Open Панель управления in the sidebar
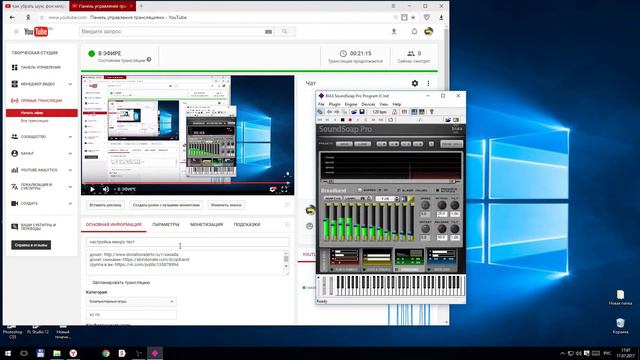Screen dimensions: 640x360 point(40,67)
